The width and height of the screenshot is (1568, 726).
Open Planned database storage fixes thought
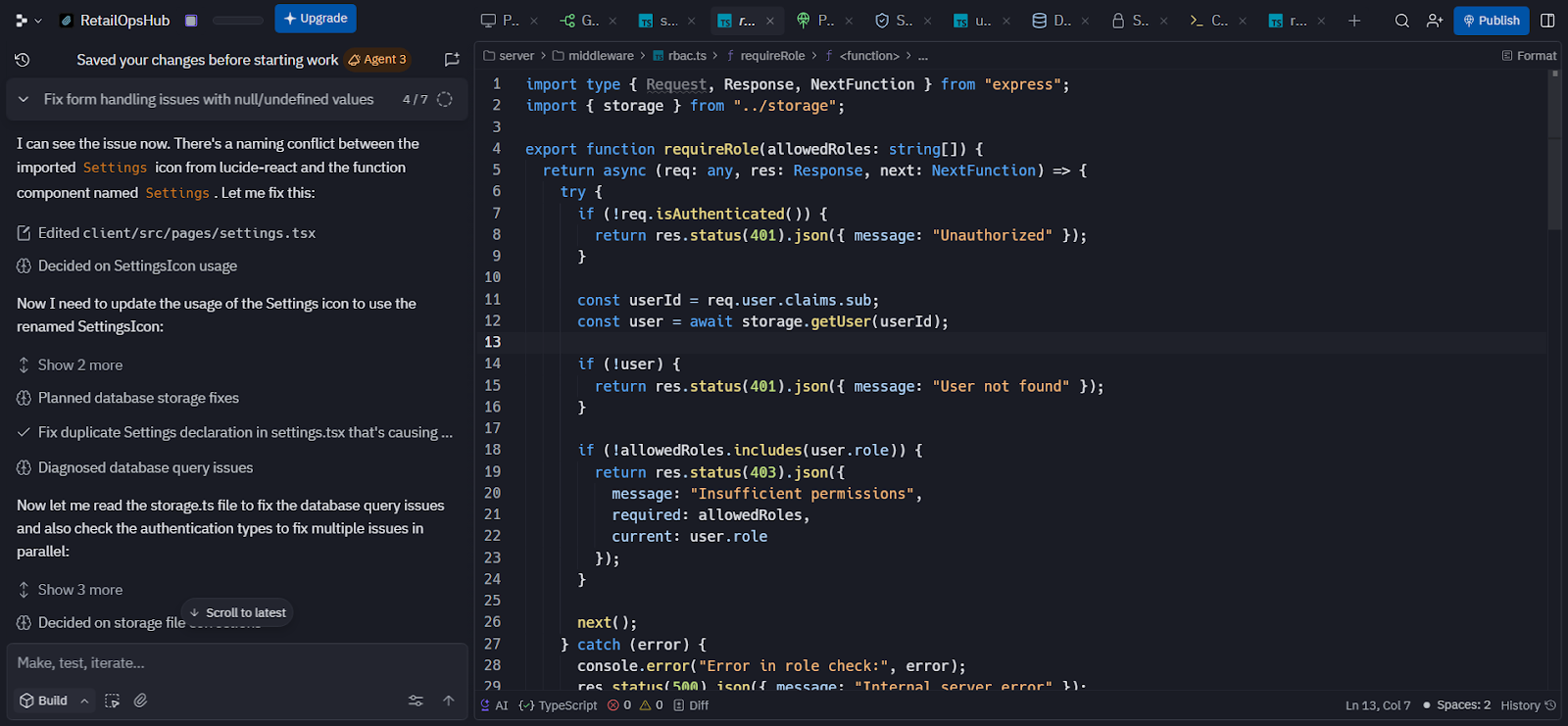click(x=128, y=399)
